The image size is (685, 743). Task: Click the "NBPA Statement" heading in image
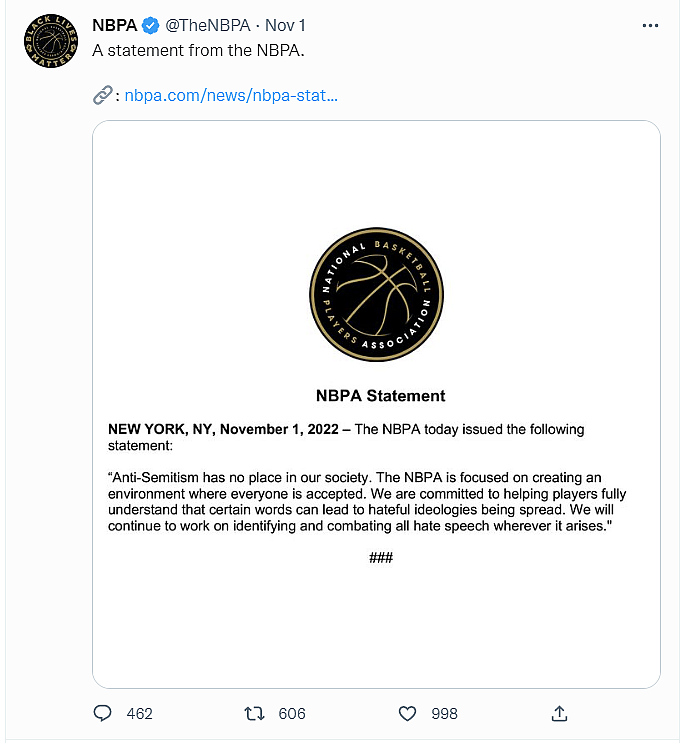[380, 395]
